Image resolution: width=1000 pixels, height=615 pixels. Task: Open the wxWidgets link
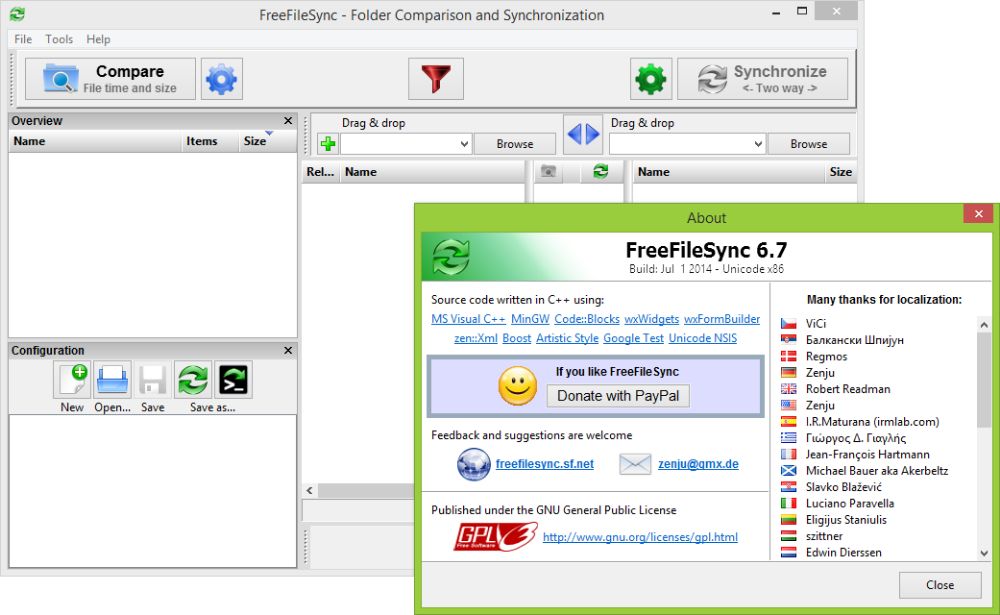click(652, 319)
